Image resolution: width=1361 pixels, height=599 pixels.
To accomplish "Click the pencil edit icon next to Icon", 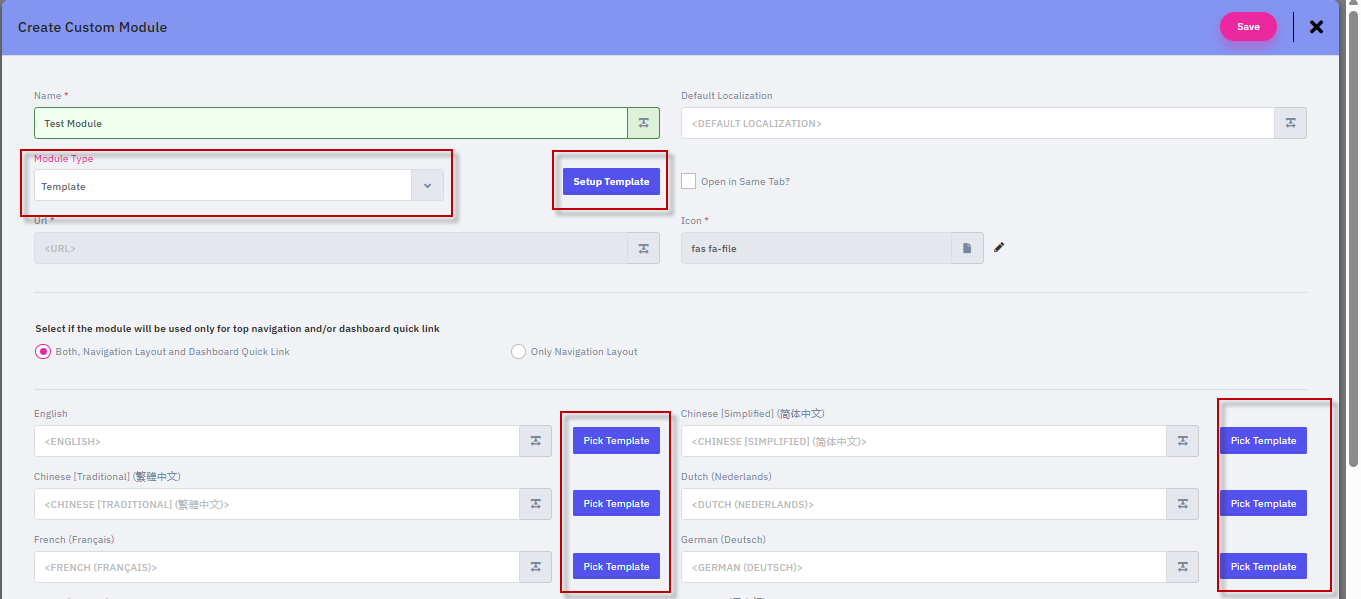I will click(999, 247).
